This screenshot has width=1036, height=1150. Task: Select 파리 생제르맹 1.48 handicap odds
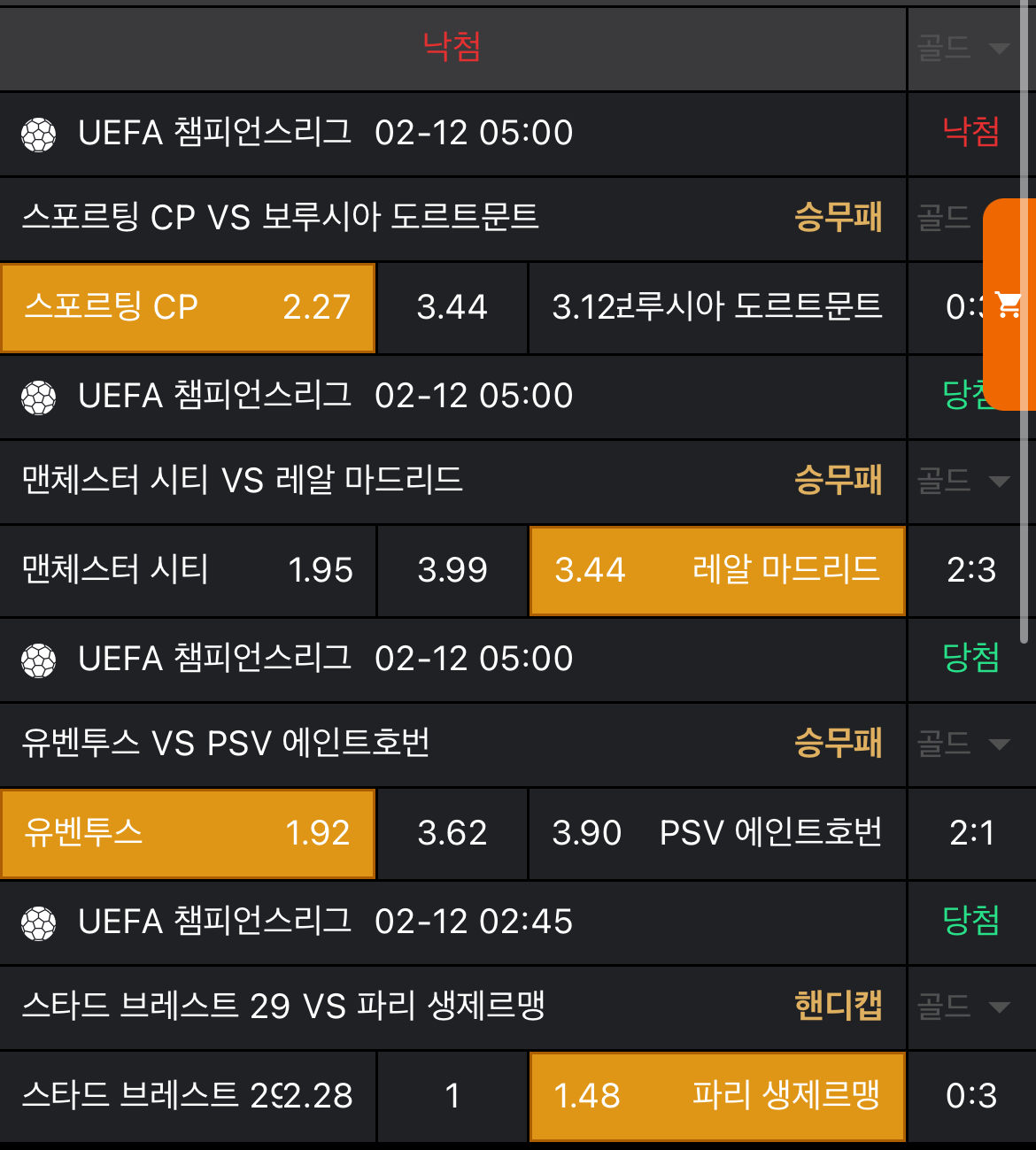tap(717, 1096)
